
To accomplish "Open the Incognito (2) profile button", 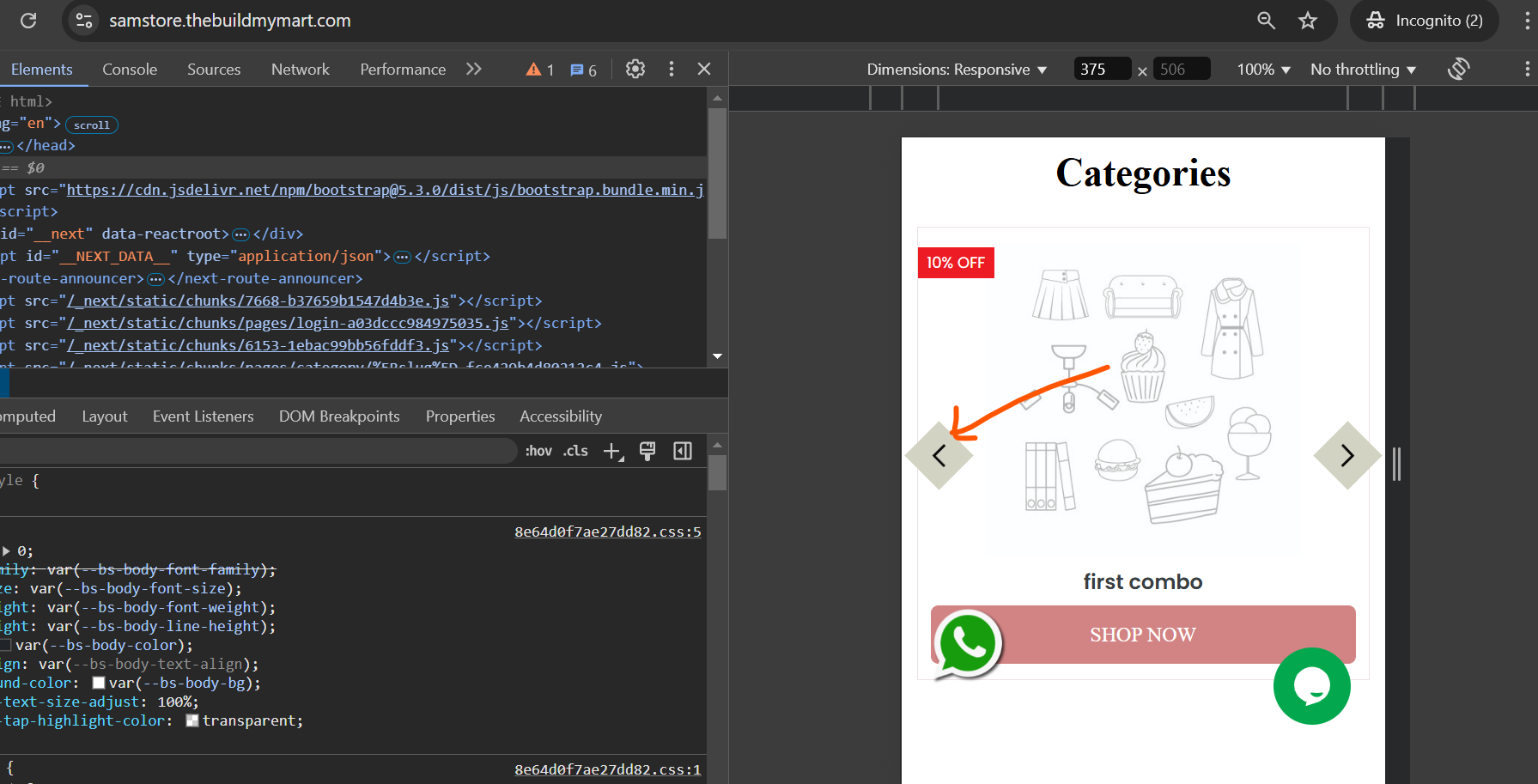I will [1425, 21].
